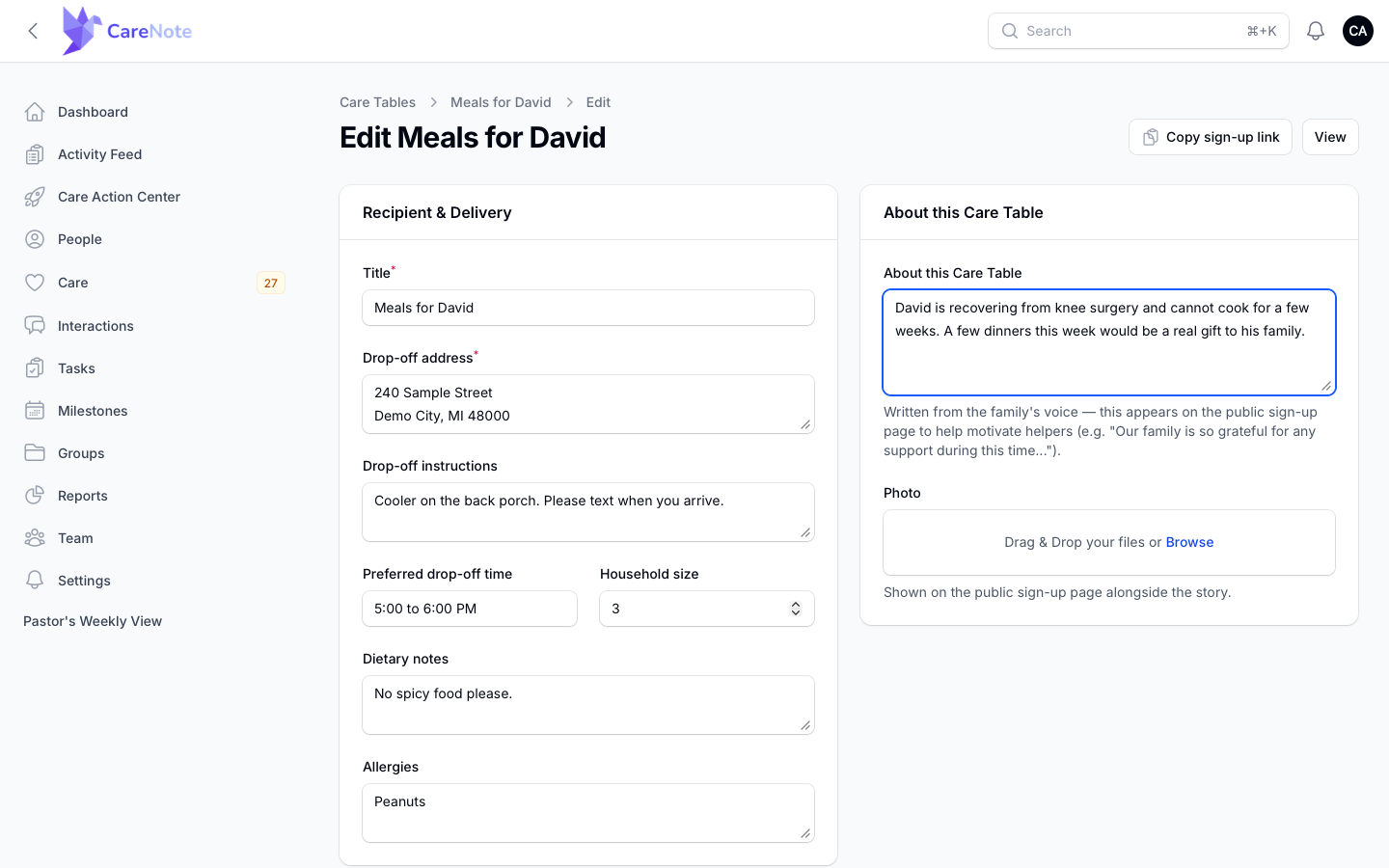
Task: Click the View button
Action: (1330, 137)
